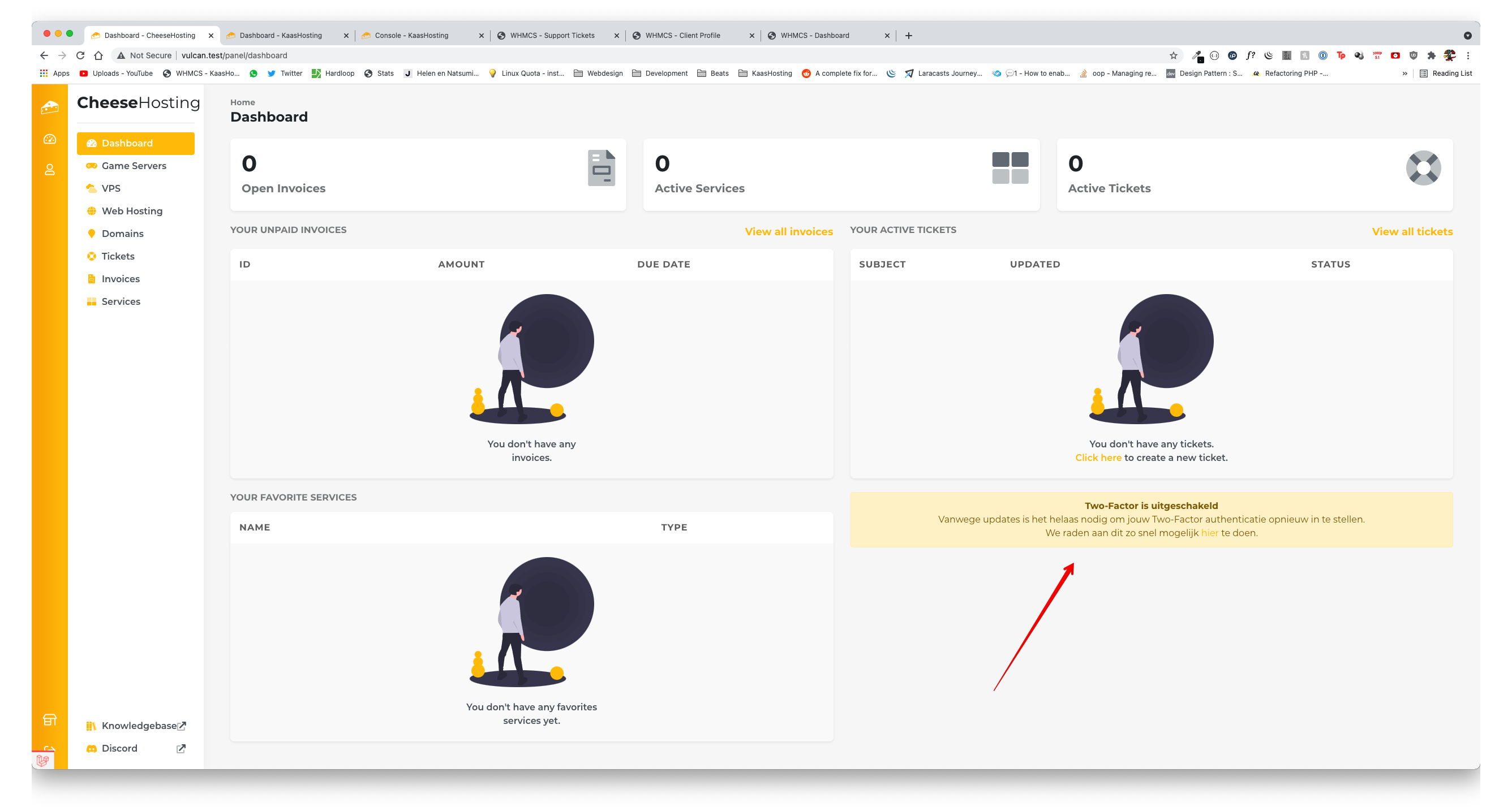
Task: Open the dashboard gauge icon in orange rail
Action: pyautogui.click(x=50, y=139)
